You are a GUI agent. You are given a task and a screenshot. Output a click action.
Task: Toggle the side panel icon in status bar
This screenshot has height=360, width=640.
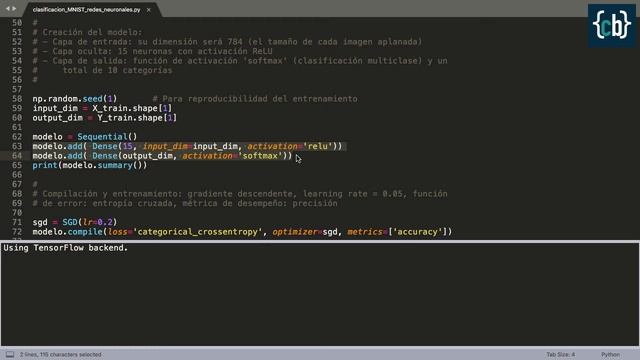(x=10, y=354)
